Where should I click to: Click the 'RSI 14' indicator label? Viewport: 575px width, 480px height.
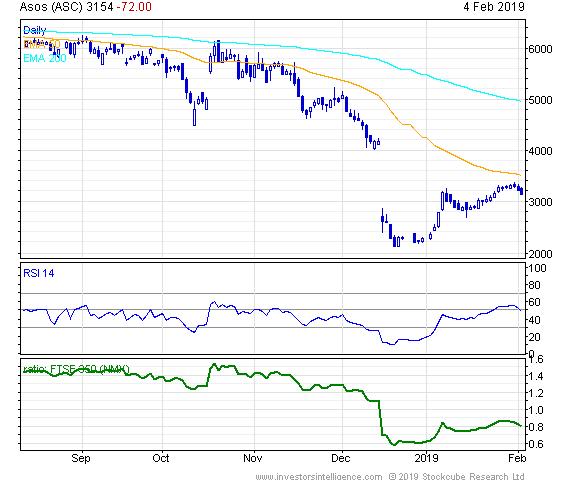pos(39,273)
